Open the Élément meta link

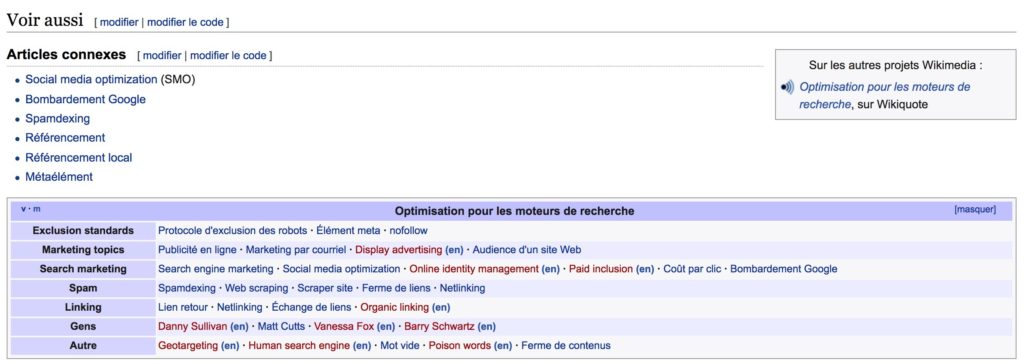349,231
